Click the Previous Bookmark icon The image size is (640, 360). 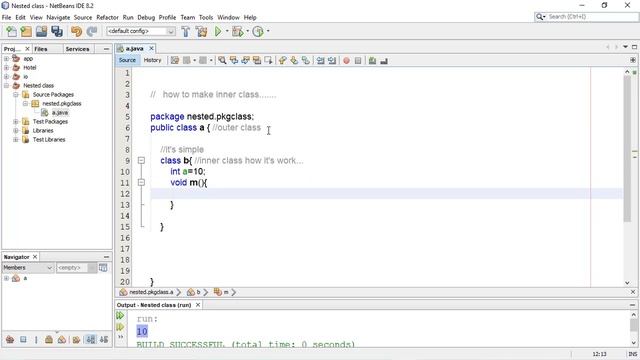tap(282, 60)
